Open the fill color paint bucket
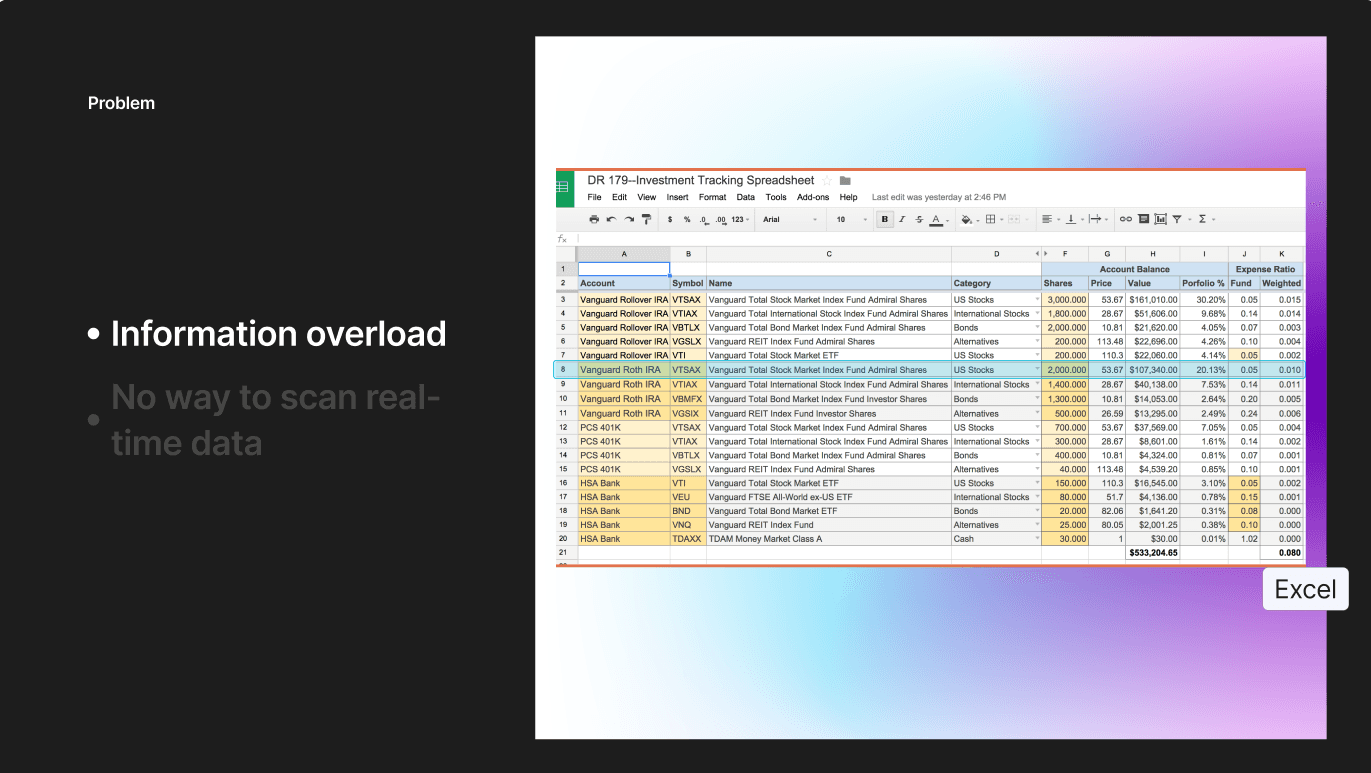1371x773 pixels. click(968, 219)
